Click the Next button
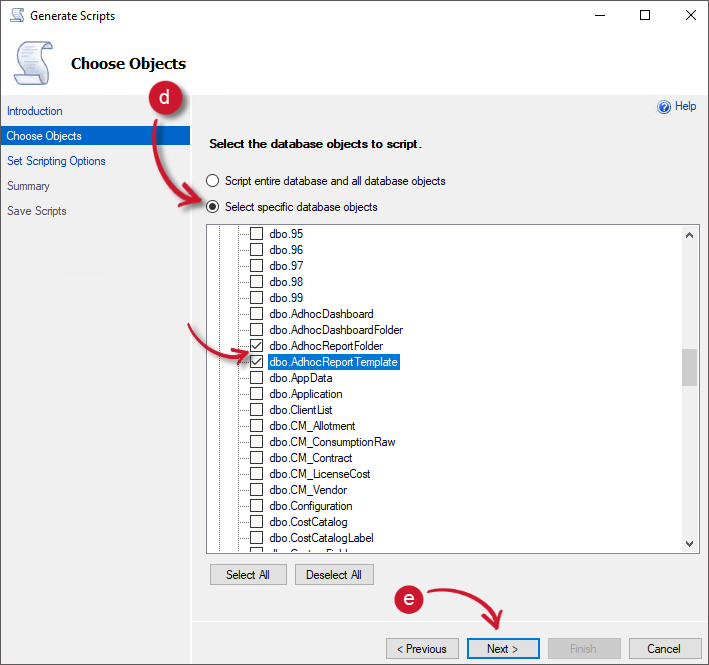Image resolution: width=709 pixels, height=665 pixels. tap(503, 649)
